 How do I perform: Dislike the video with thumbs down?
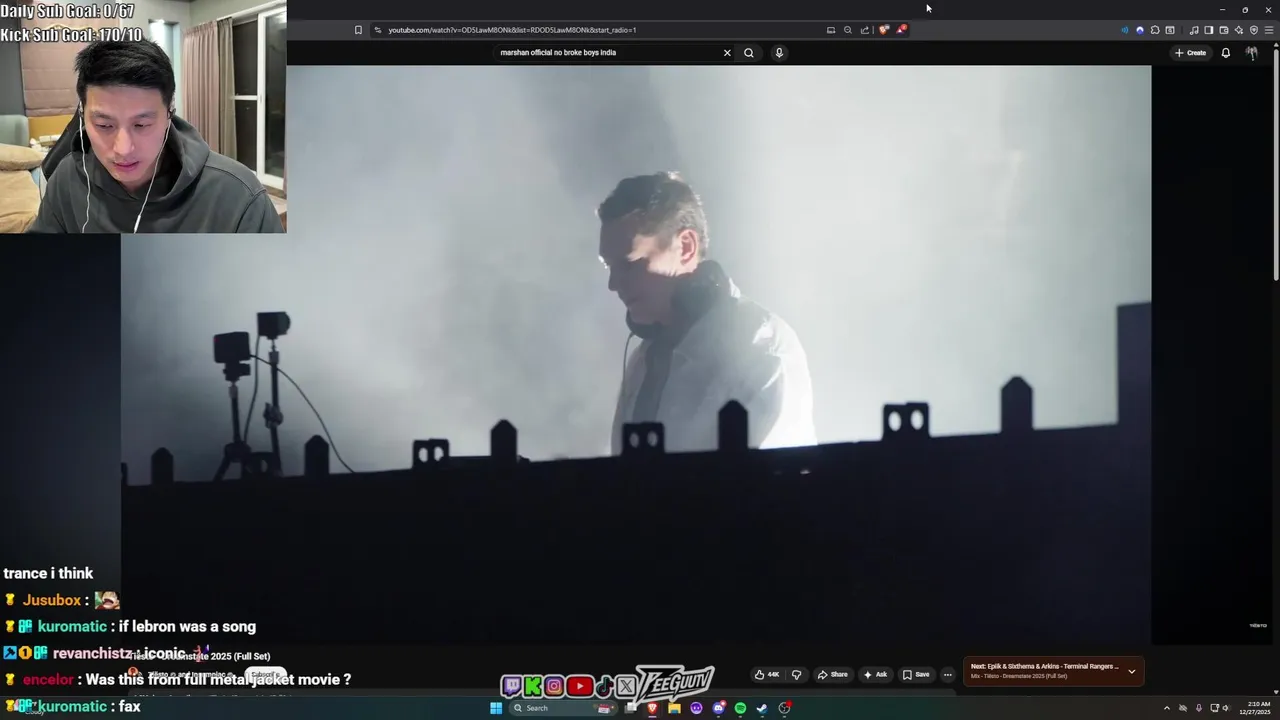797,674
